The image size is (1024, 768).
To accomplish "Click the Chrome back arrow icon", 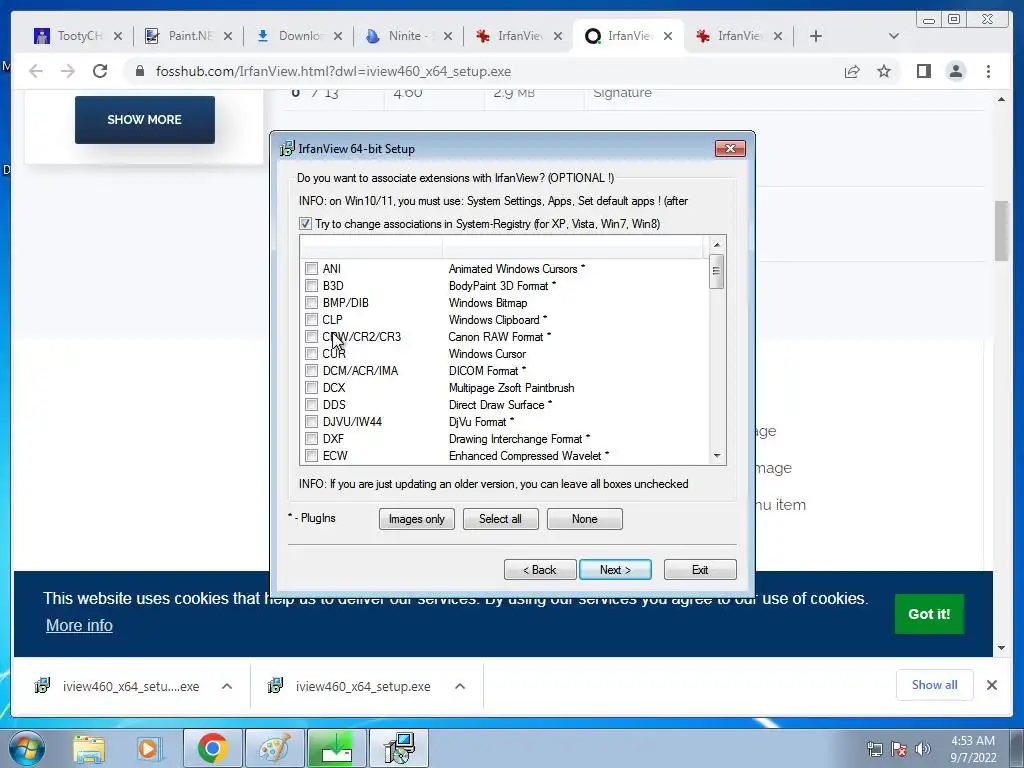I will 36,71.
